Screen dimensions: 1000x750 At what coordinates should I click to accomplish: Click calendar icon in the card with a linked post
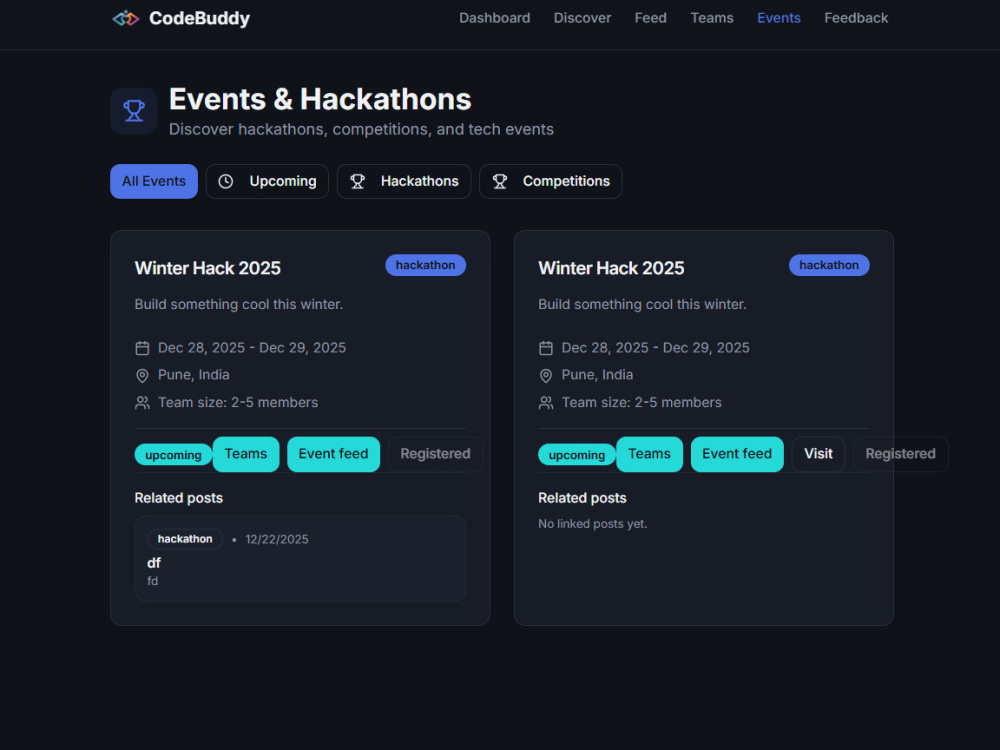point(142,348)
